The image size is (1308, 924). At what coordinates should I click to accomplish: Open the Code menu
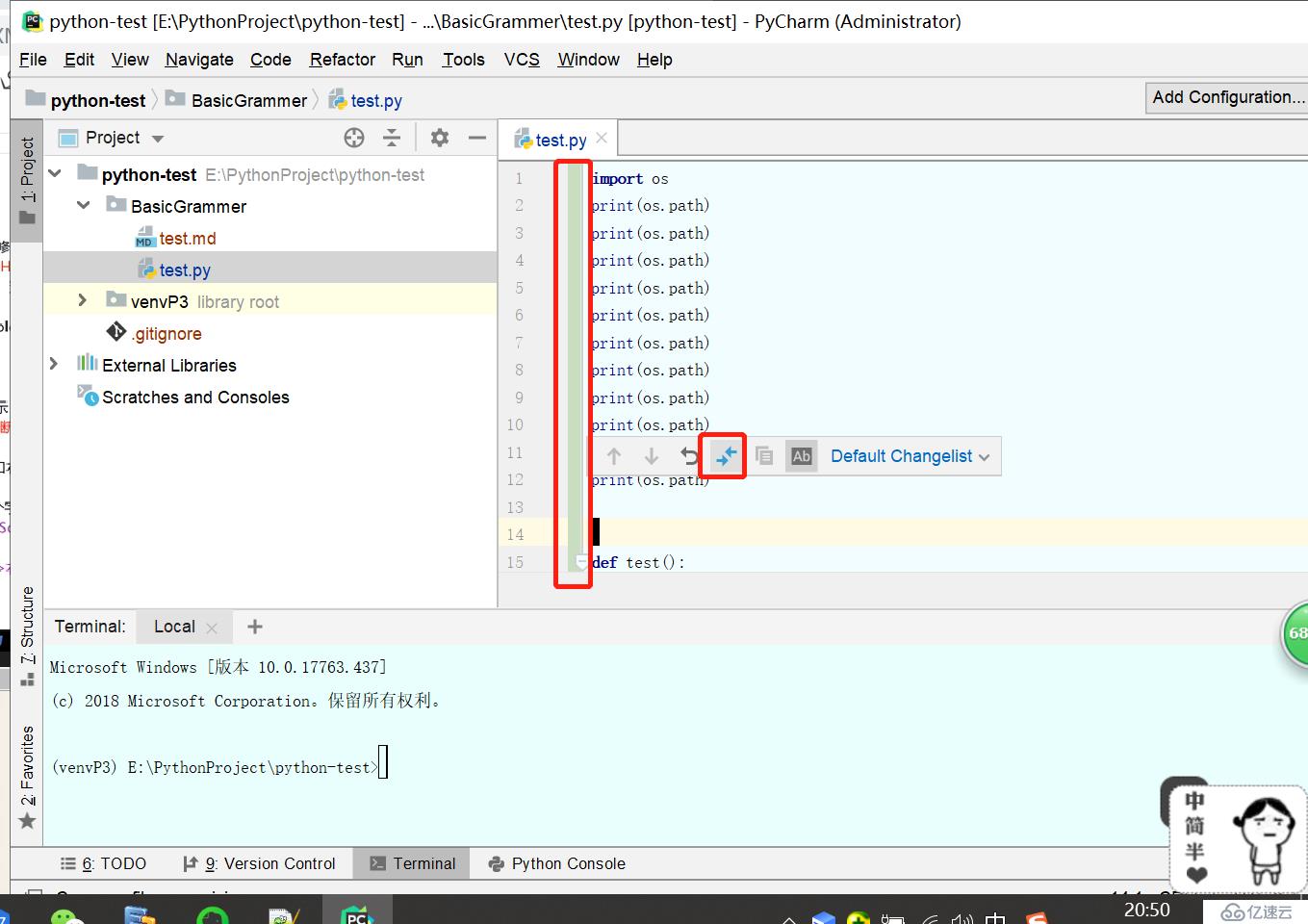270,60
